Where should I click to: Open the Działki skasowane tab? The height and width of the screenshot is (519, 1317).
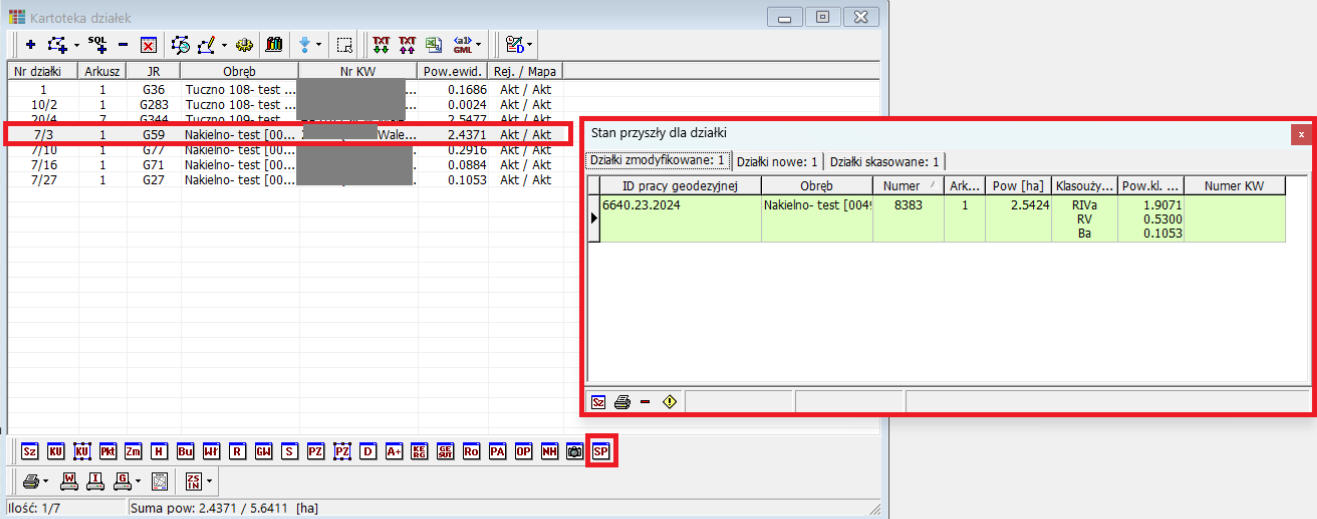[884, 161]
